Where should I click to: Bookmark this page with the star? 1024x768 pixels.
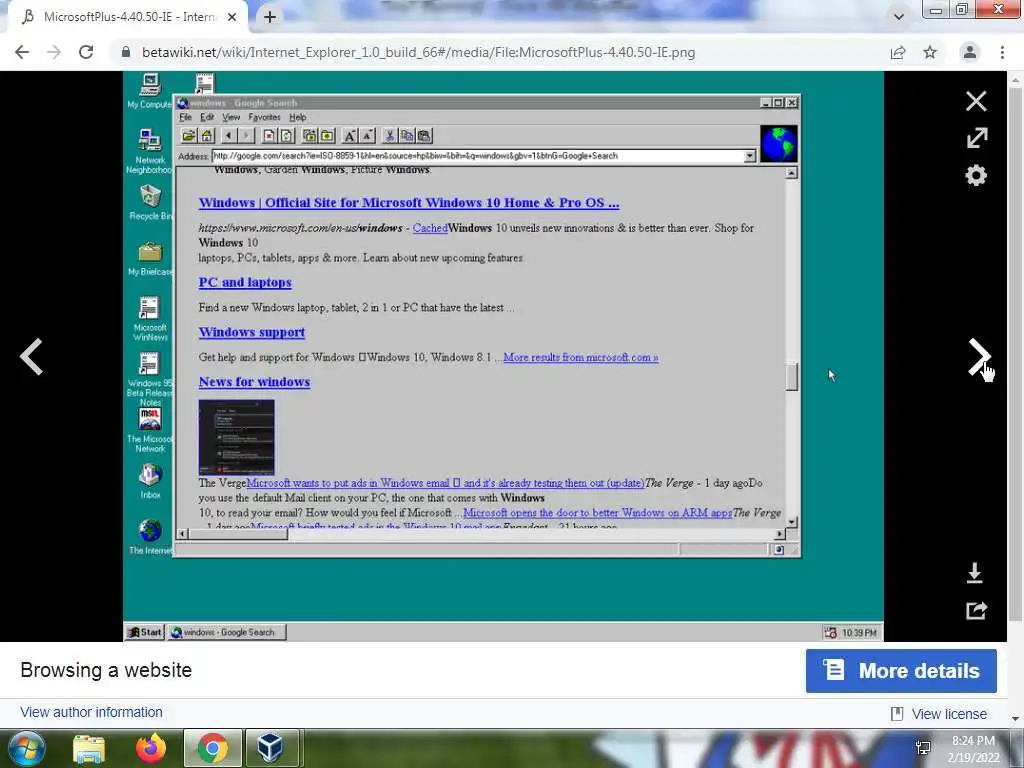[930, 52]
